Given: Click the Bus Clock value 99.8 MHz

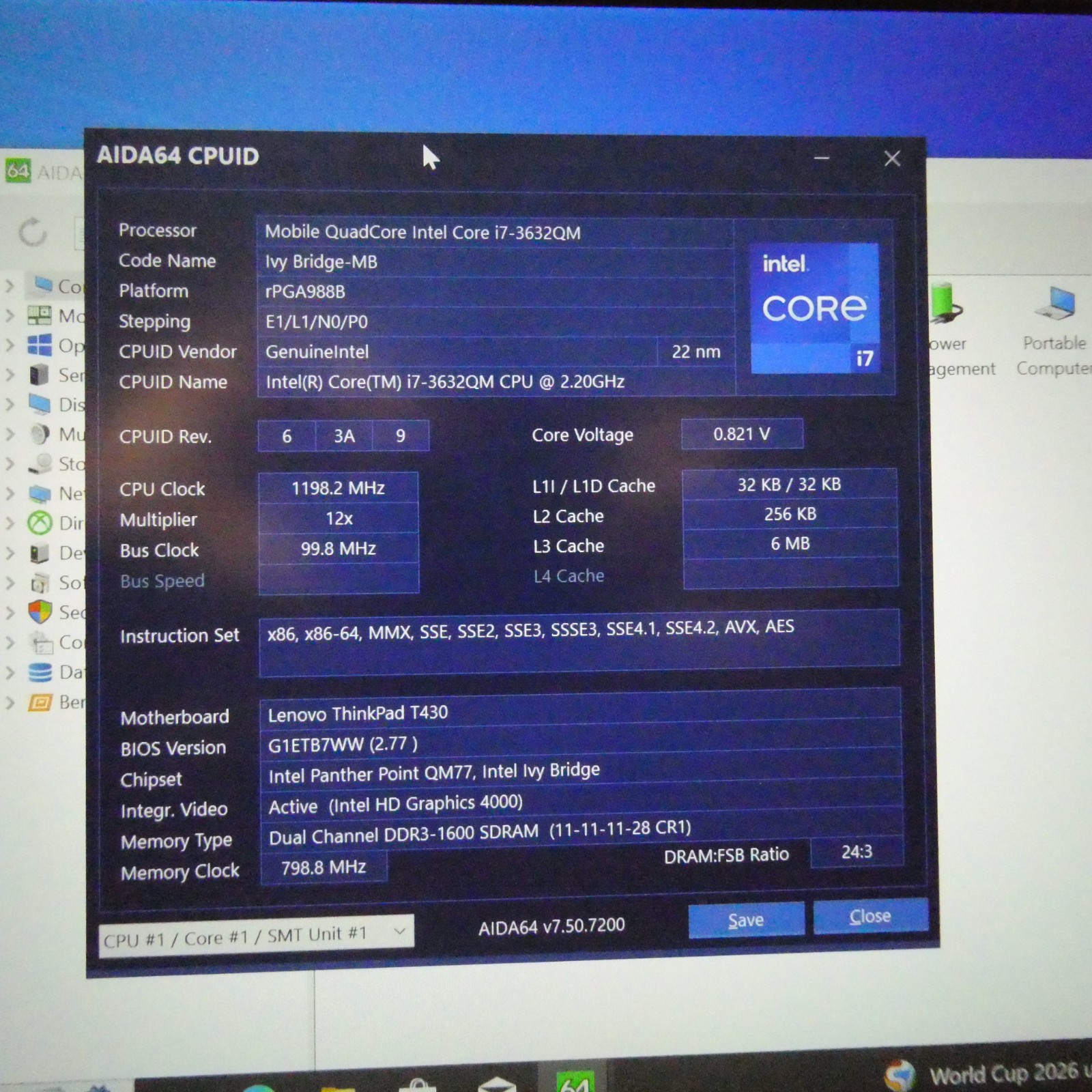Looking at the screenshot, I should click(x=339, y=549).
